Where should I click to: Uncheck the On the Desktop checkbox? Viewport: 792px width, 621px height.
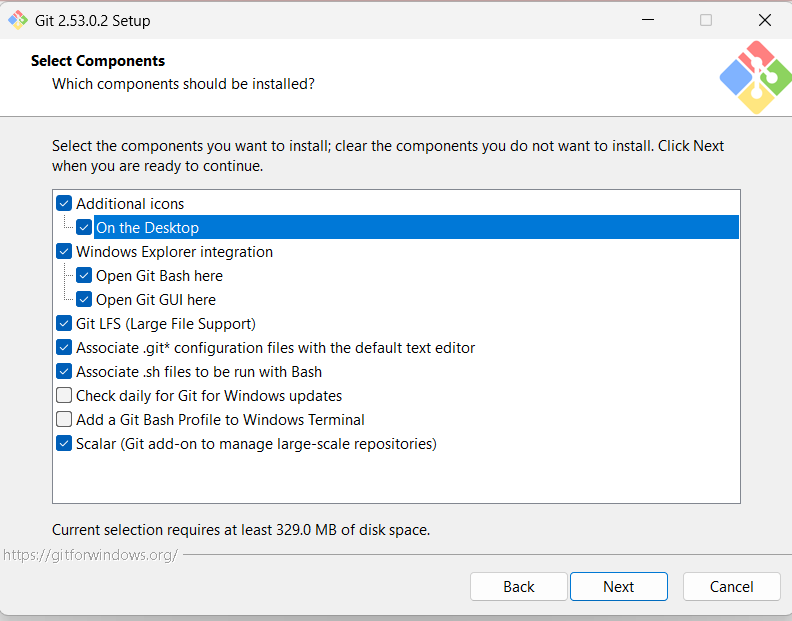click(84, 227)
